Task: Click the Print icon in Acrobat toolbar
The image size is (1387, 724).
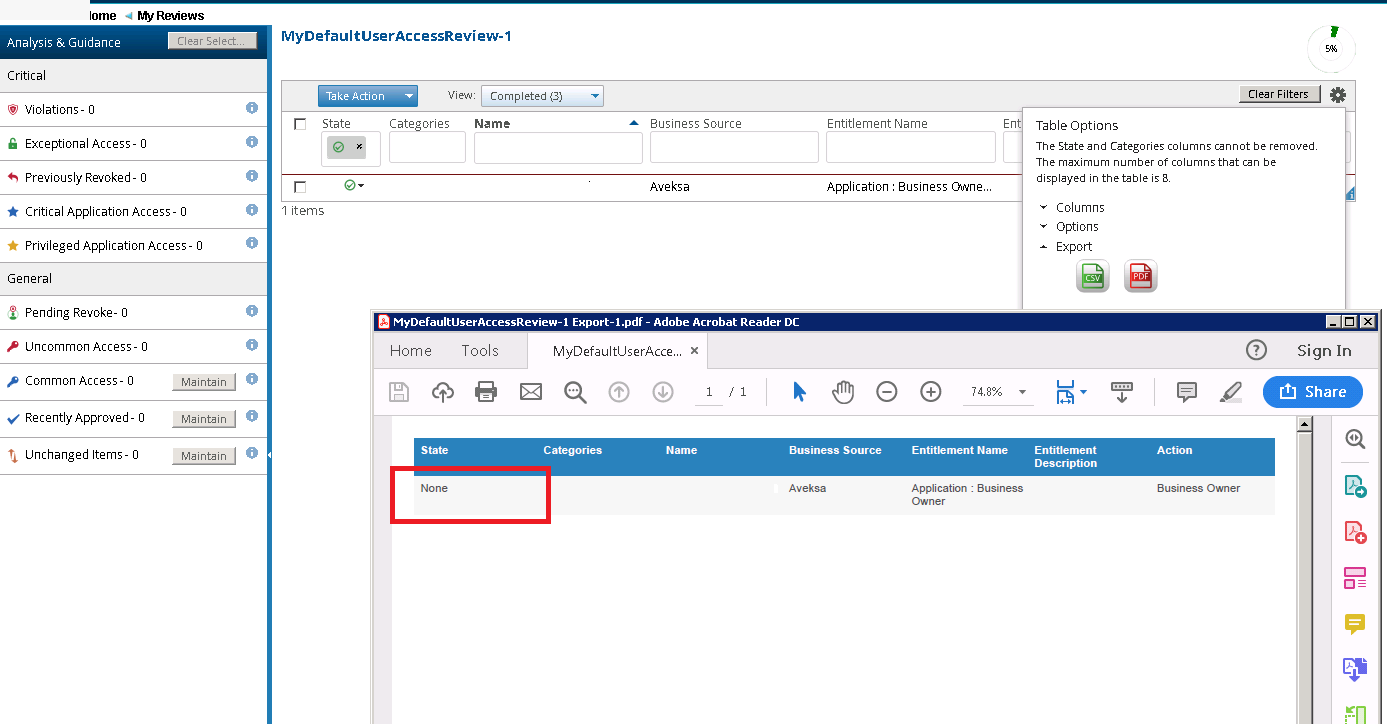Action: click(x=486, y=392)
